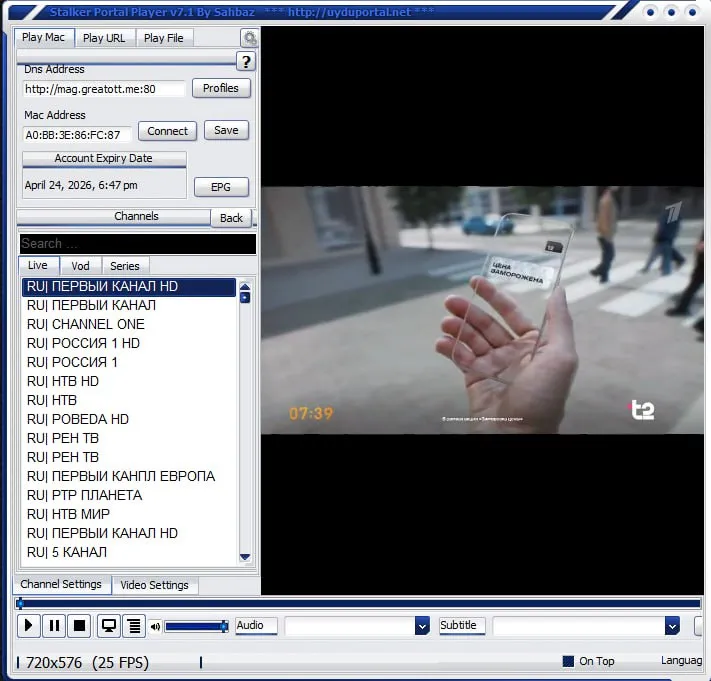Image resolution: width=711 pixels, height=681 pixels.
Task: Click the Language label in status bar
Action: click(x=682, y=661)
